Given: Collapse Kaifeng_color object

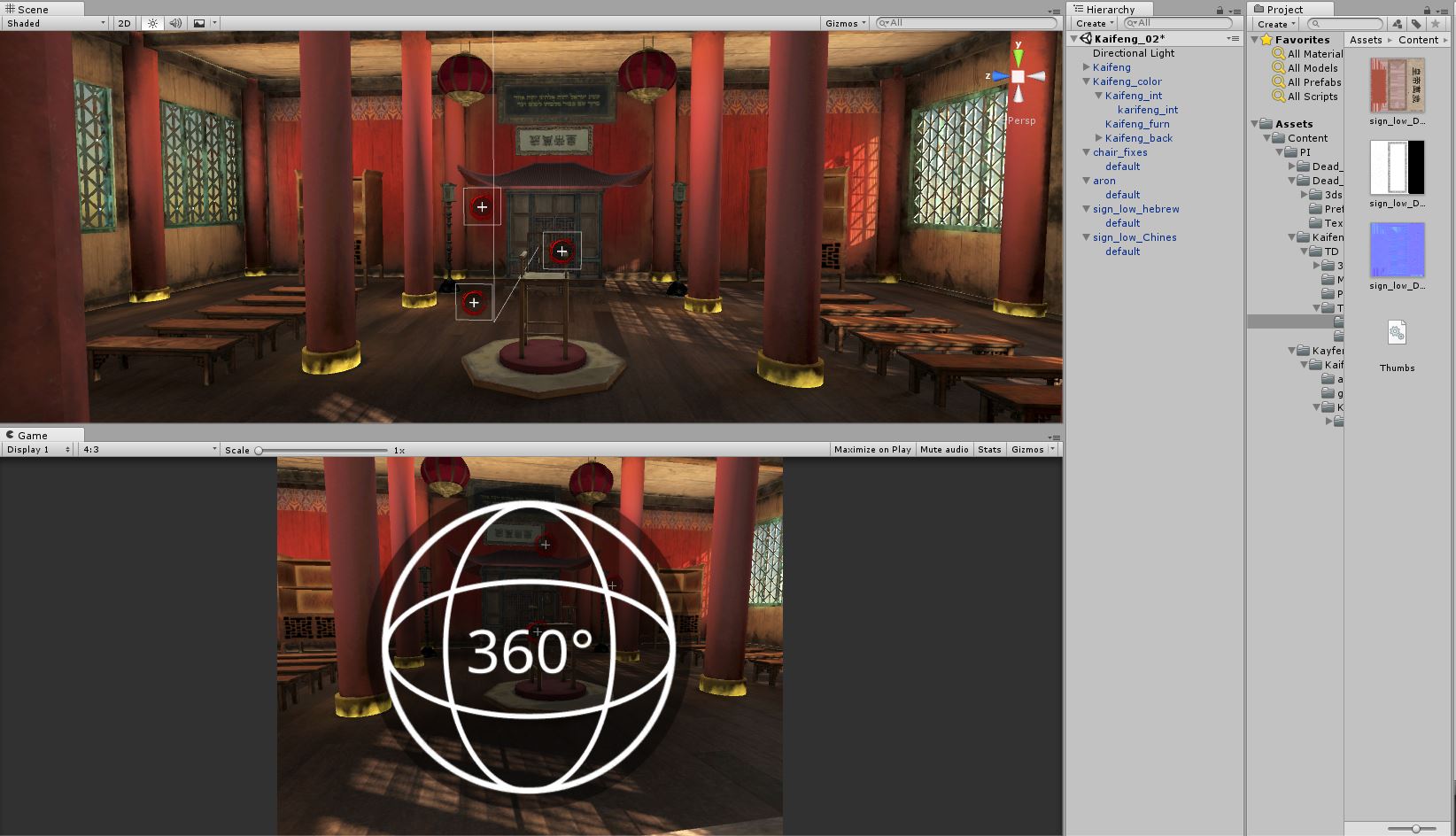Looking at the screenshot, I should [1087, 81].
